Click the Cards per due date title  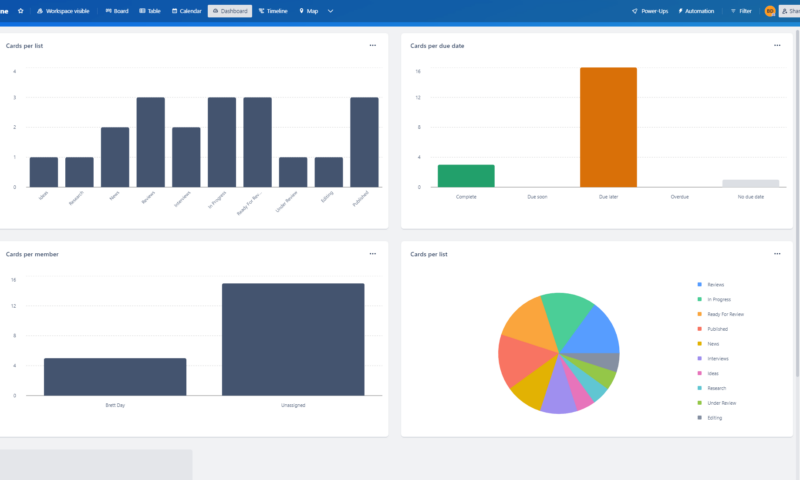[x=437, y=45]
